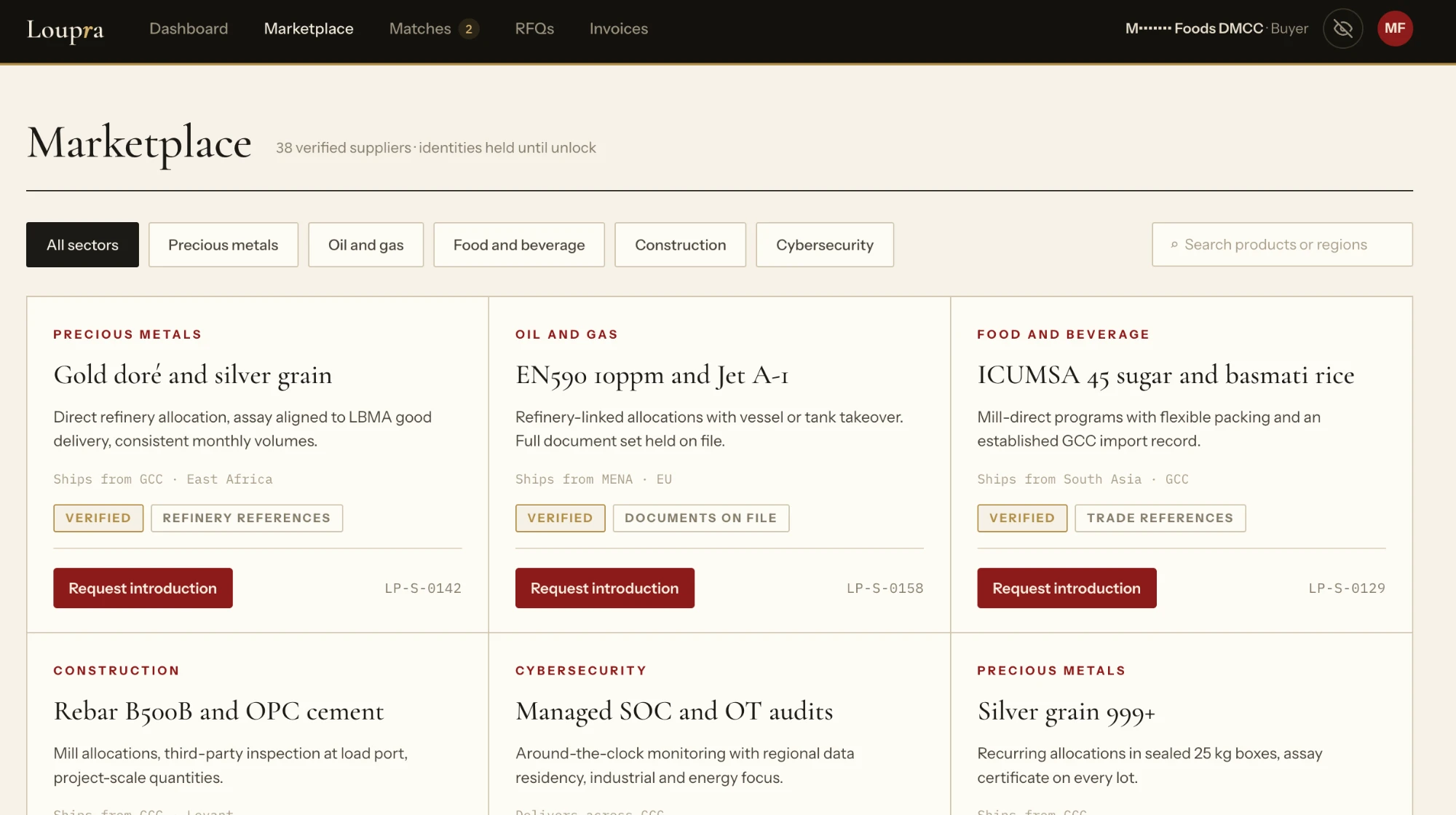Click Precious Metals label on Silver grain card
The image size is (1456, 815).
tap(1051, 671)
